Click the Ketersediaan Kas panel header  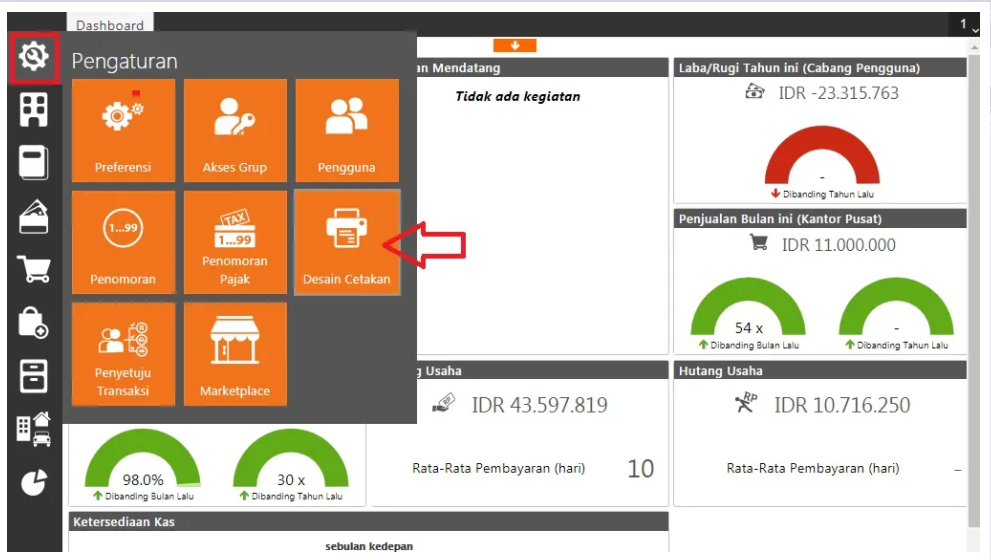coord(368,521)
